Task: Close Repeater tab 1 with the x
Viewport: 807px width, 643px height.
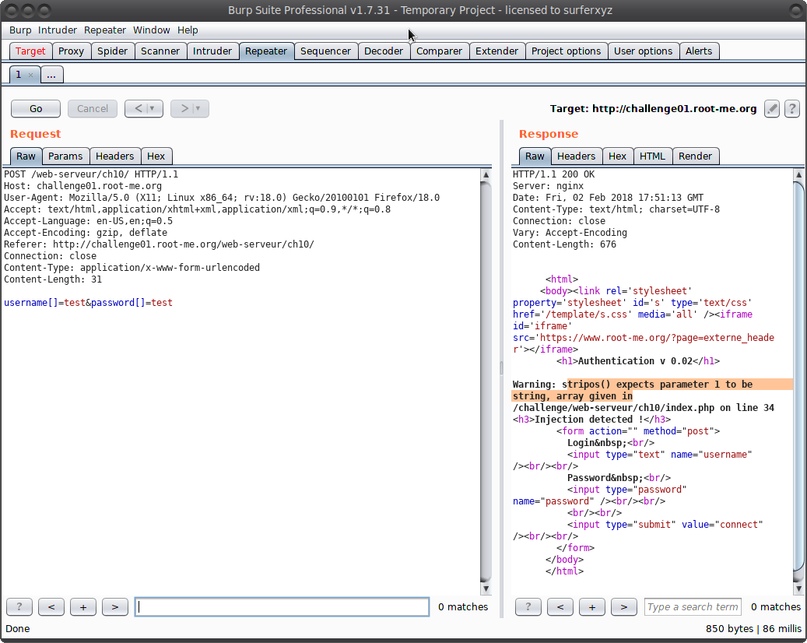Action: tap(31, 75)
